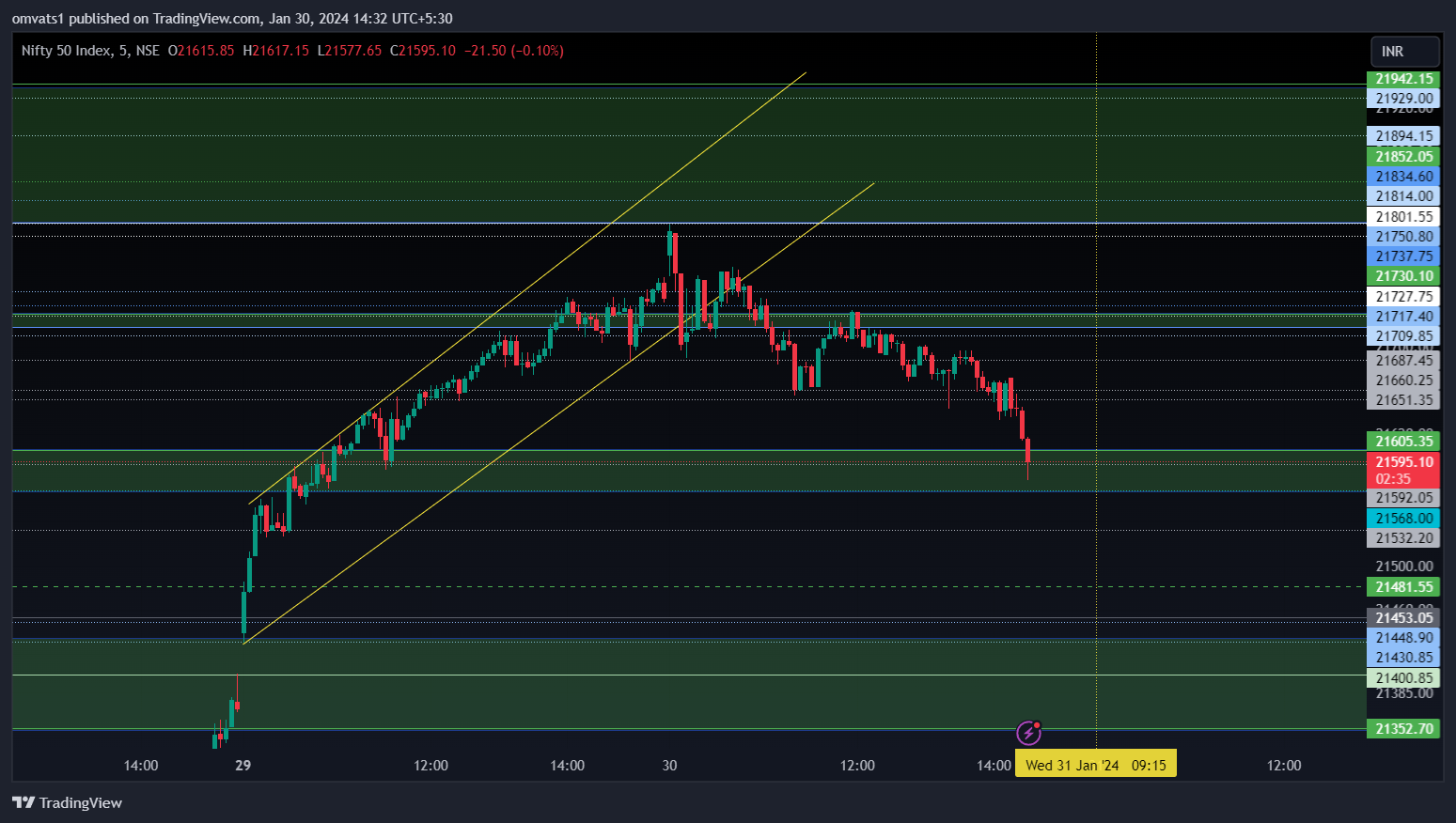Select the green 21605.35 price label
Image resolution: width=1456 pixels, height=823 pixels.
click(x=1402, y=442)
